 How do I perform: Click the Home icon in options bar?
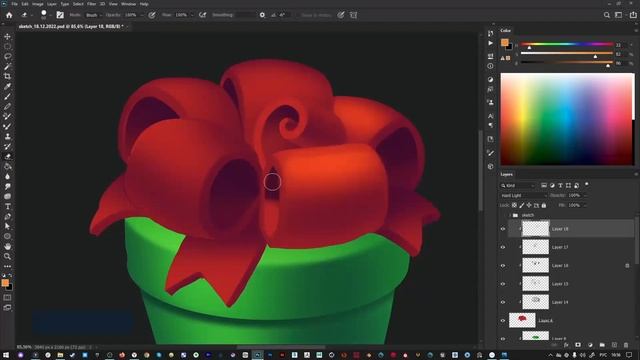tap(9, 15)
